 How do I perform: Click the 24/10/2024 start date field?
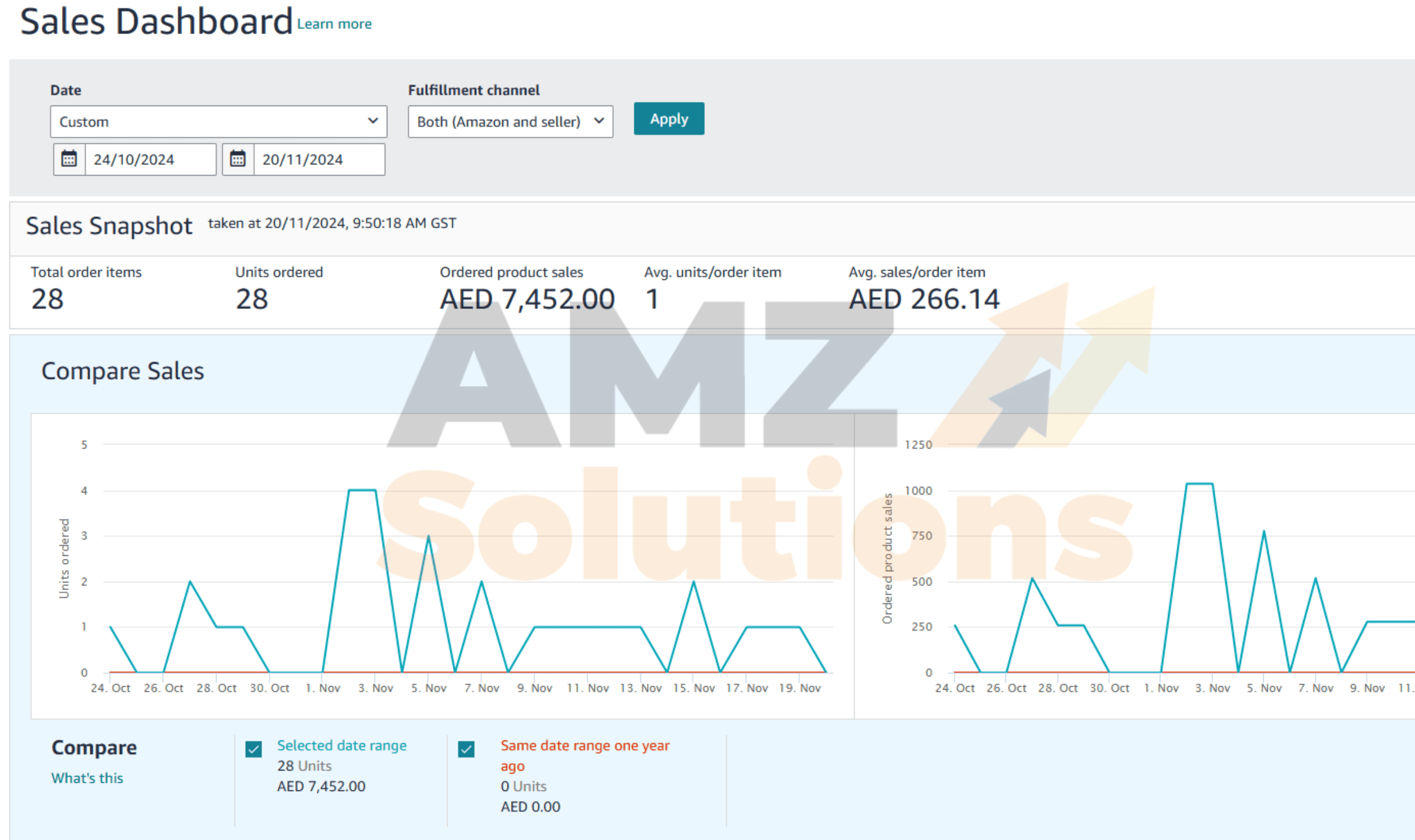(150, 159)
